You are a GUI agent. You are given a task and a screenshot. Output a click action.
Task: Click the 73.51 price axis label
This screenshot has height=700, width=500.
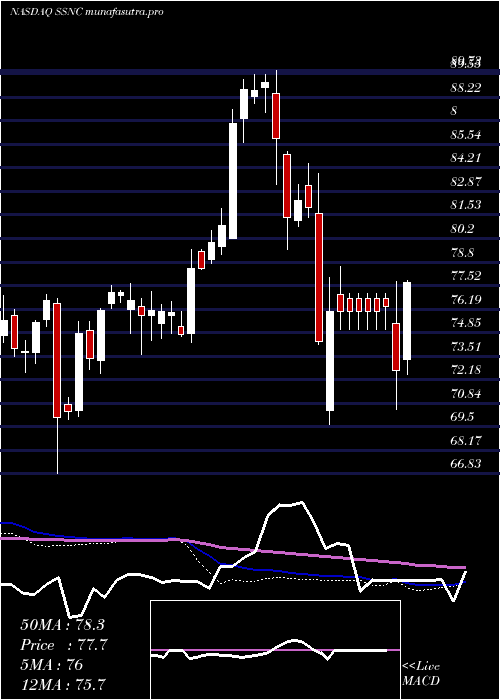(465, 346)
